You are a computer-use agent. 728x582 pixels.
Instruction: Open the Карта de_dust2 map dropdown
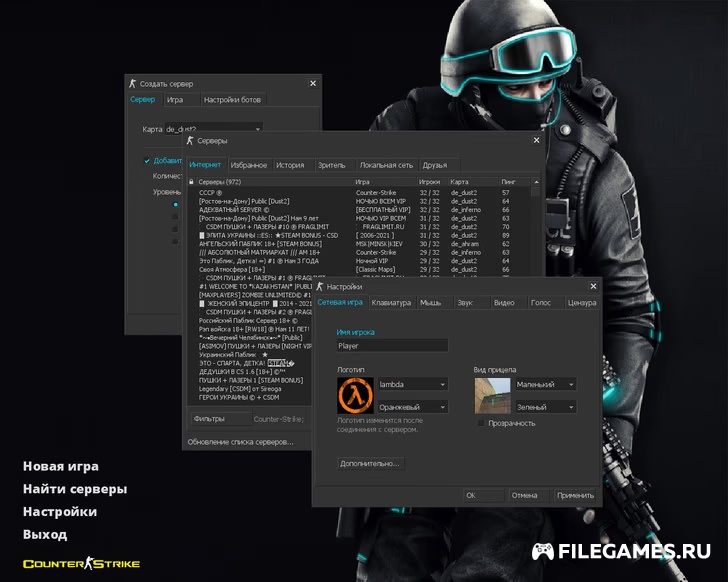(x=214, y=129)
